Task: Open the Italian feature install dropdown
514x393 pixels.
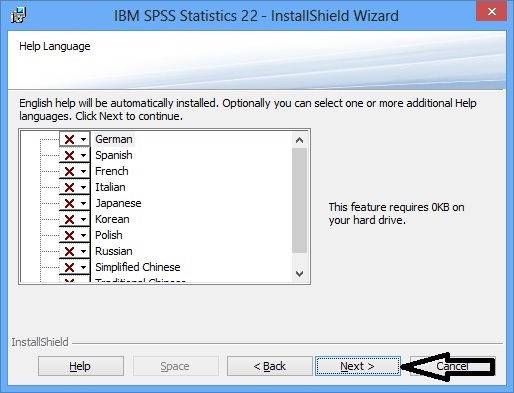Action: click(75, 187)
